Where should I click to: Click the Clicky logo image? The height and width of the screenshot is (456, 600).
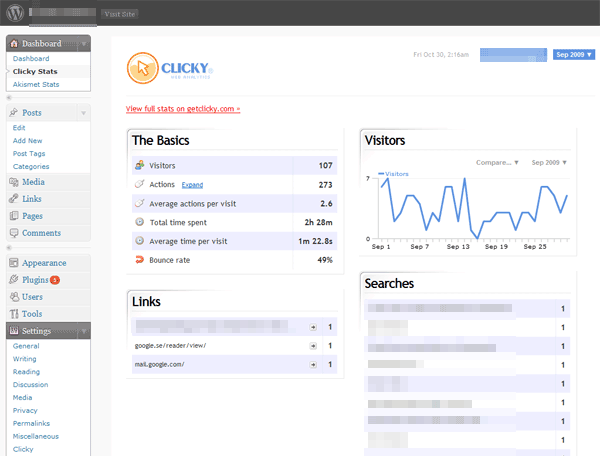(170, 68)
